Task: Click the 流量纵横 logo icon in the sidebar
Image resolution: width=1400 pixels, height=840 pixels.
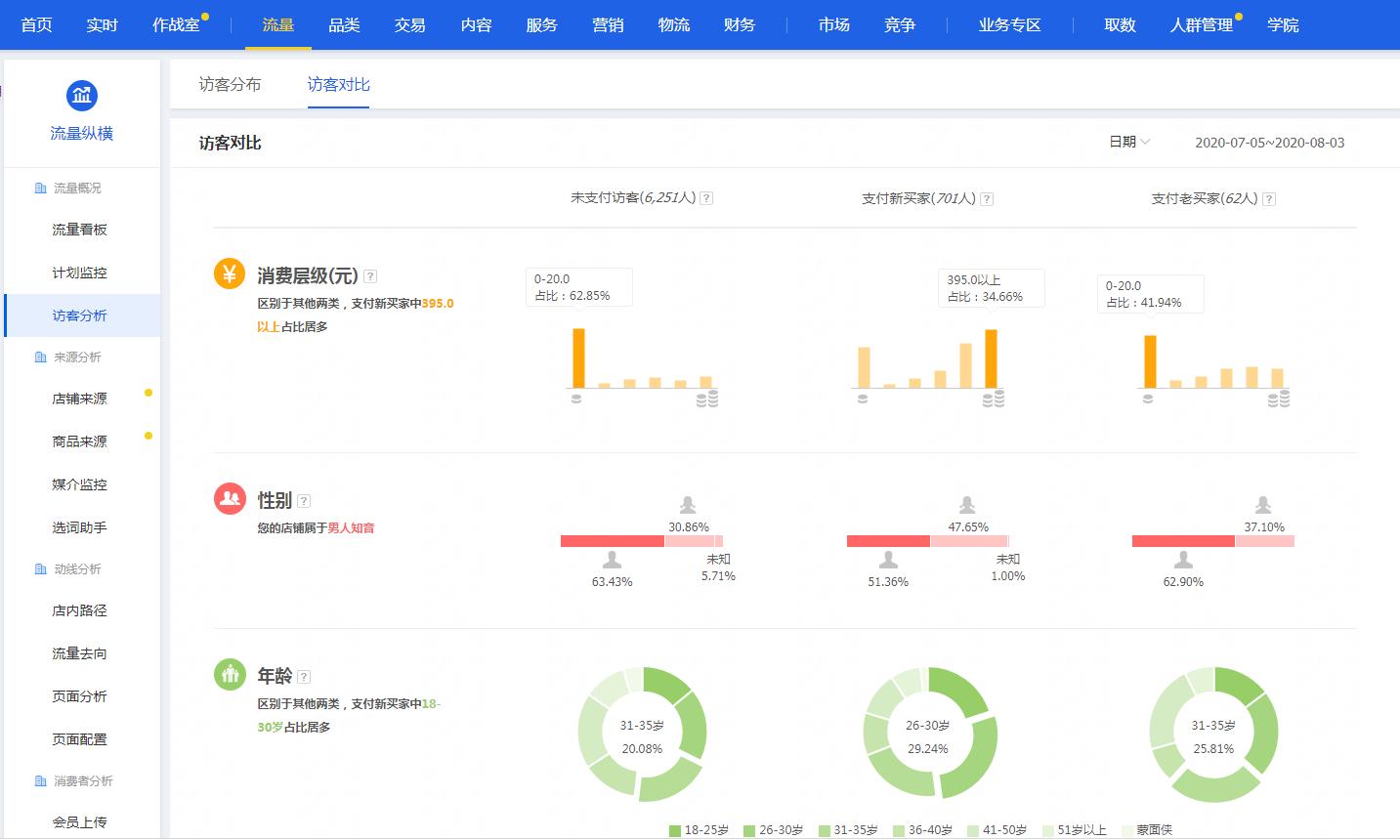Action: click(81, 96)
